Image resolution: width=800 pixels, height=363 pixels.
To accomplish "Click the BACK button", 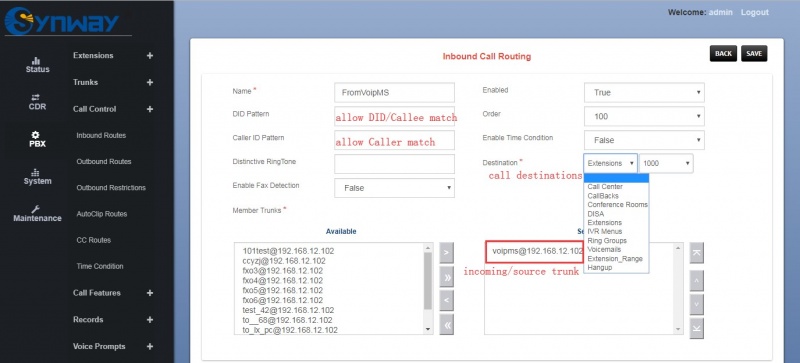I will (723, 54).
